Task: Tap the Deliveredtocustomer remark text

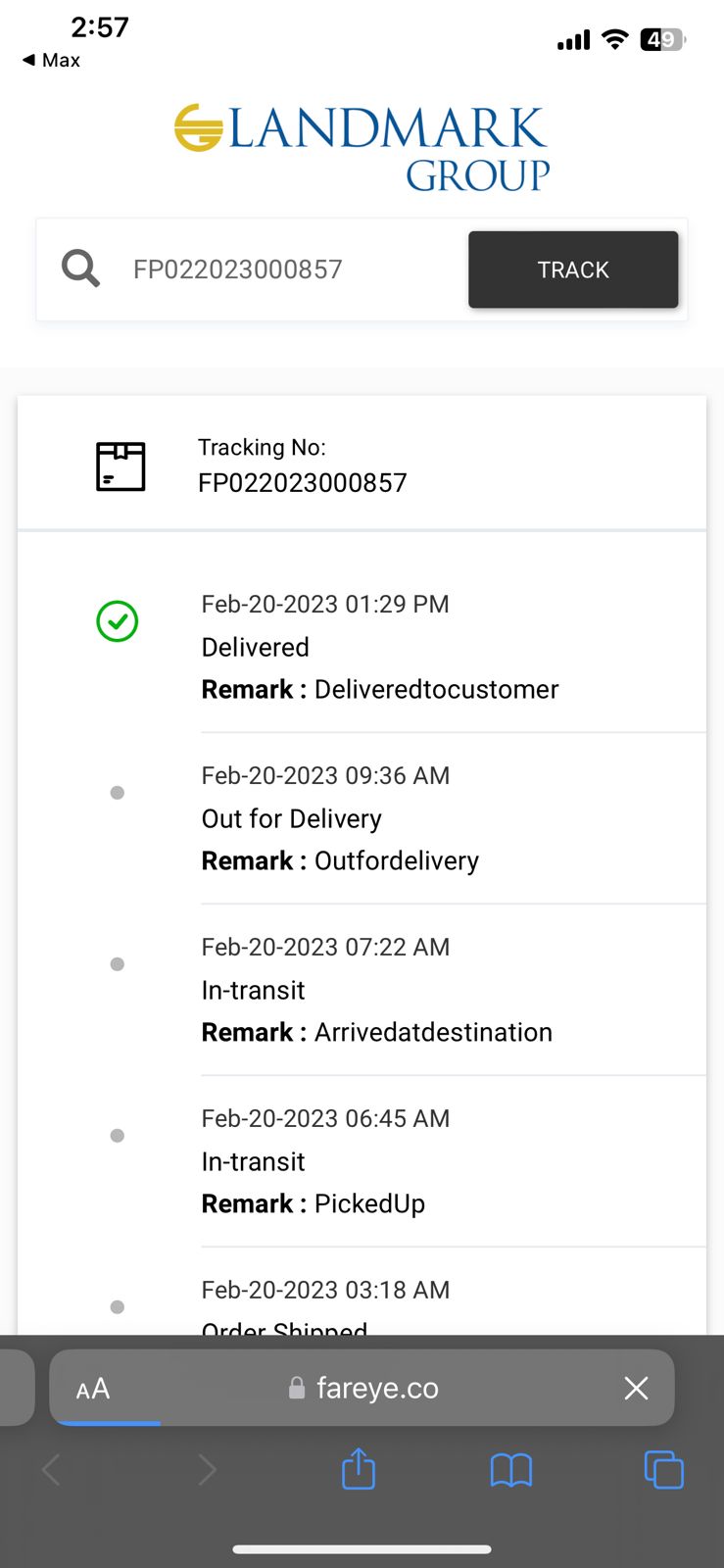Action: pyautogui.click(x=436, y=690)
